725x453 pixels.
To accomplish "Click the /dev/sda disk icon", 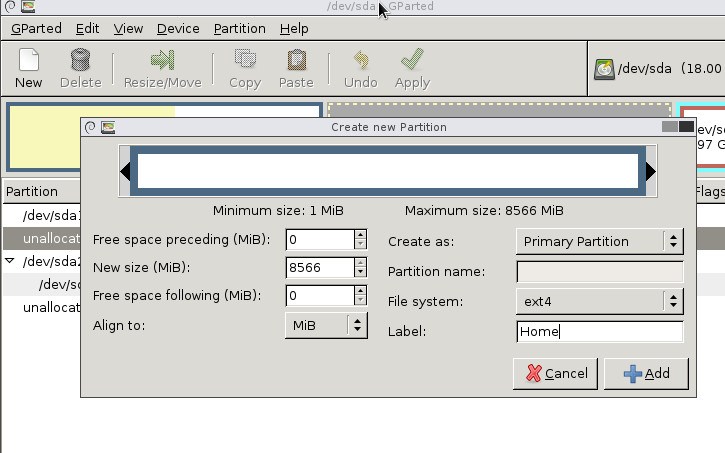I will (604, 69).
